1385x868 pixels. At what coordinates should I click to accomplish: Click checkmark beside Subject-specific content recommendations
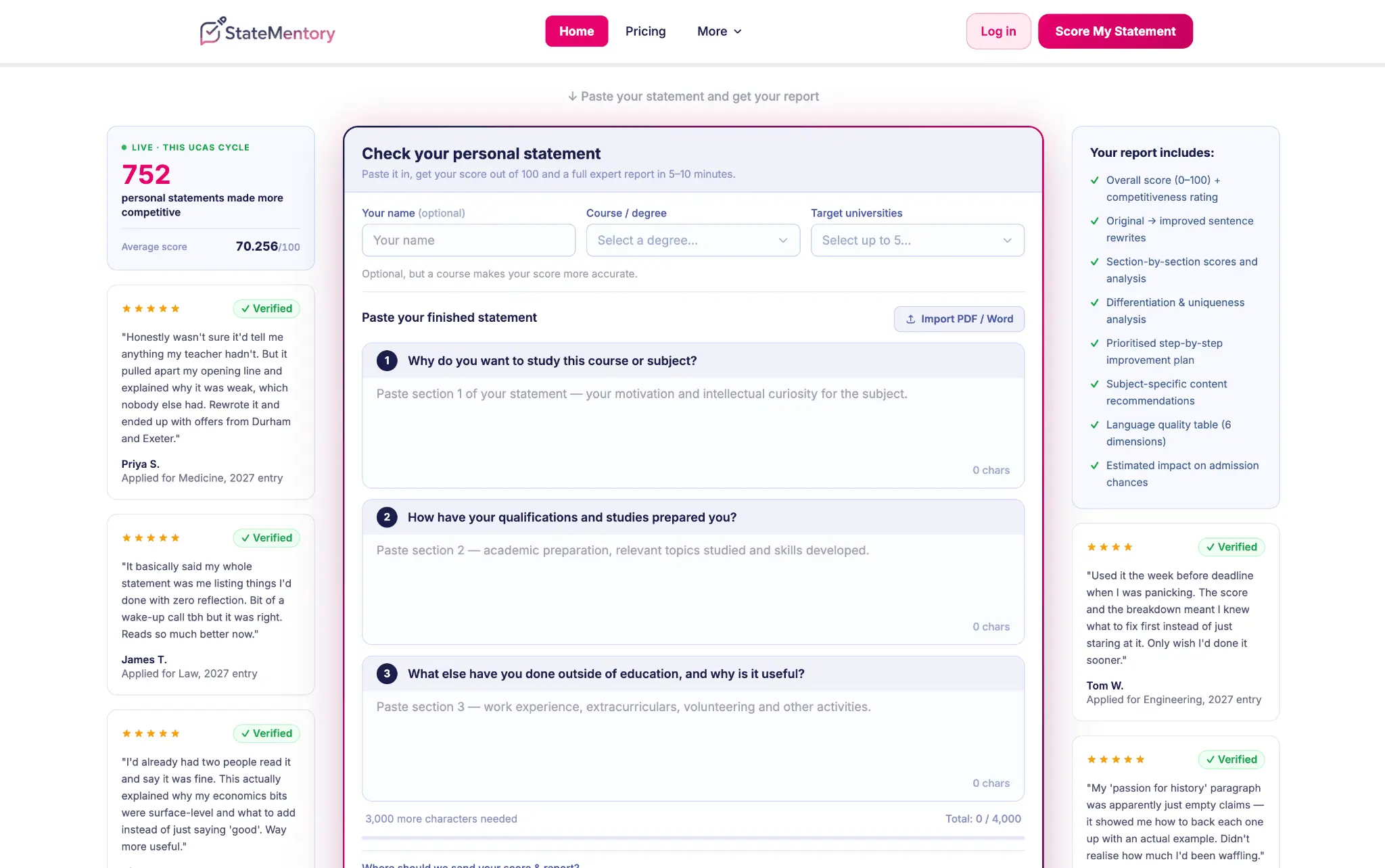[1095, 384]
